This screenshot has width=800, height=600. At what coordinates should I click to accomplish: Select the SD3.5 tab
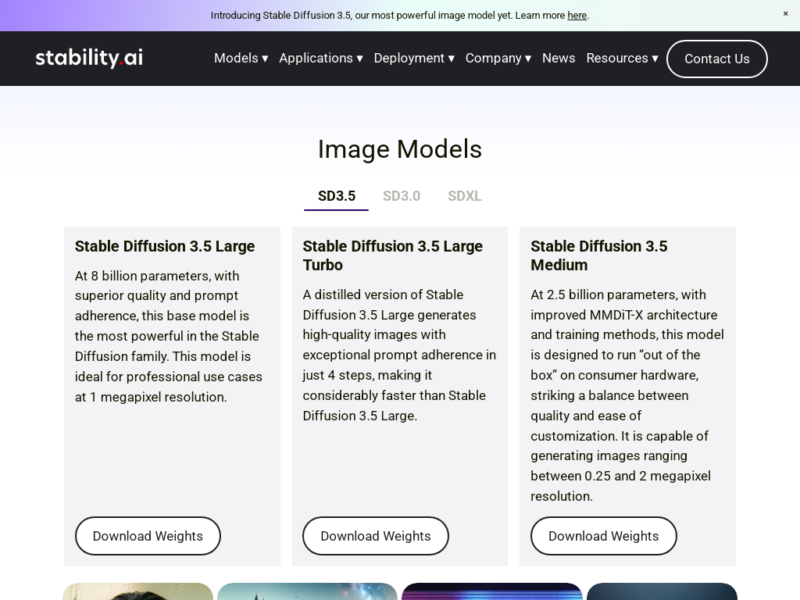pyautogui.click(x=336, y=196)
